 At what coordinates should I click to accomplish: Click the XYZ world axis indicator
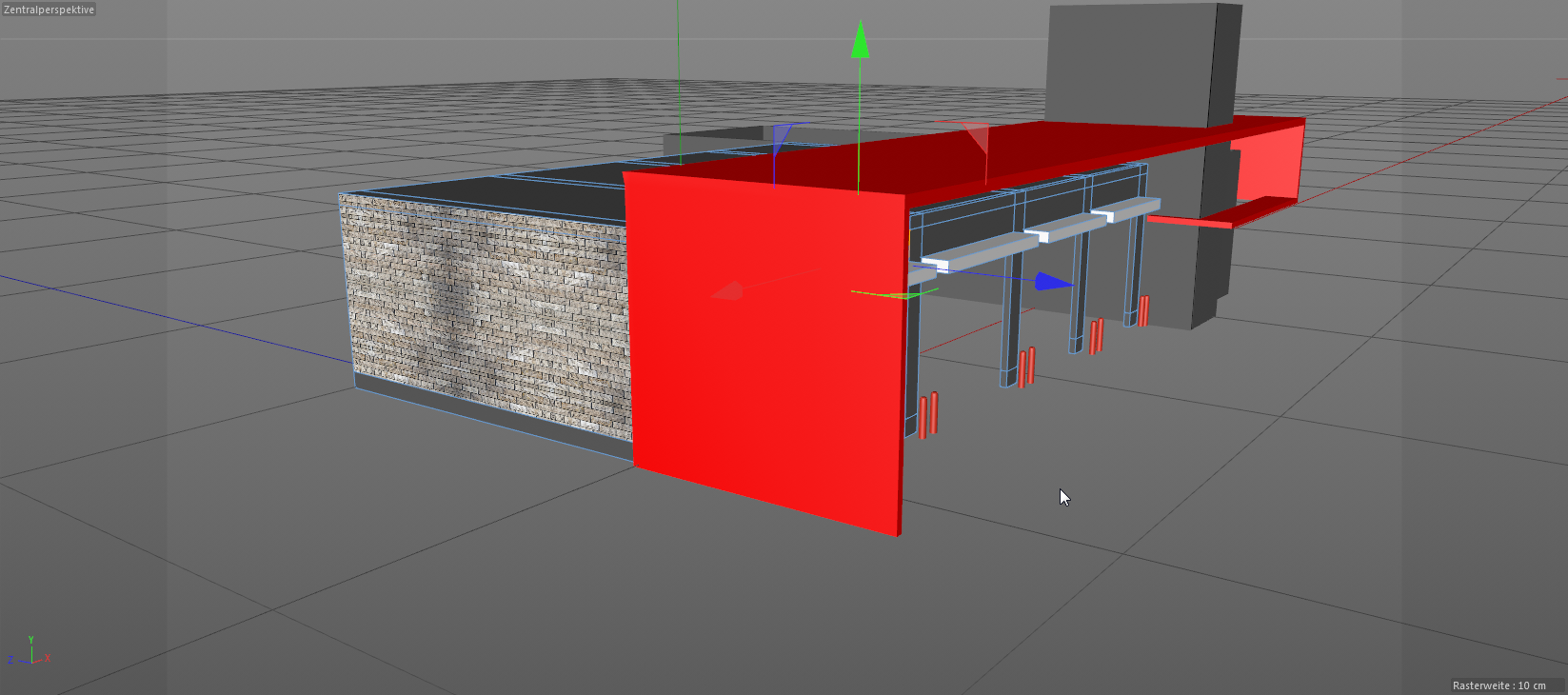(30, 652)
